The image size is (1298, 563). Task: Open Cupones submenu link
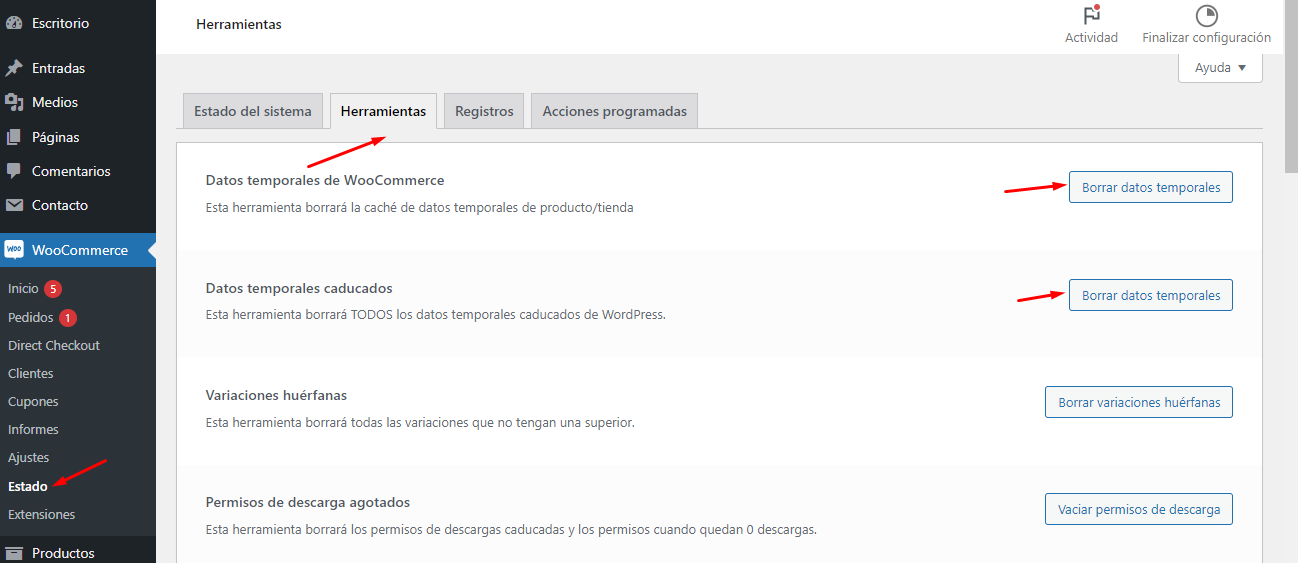[33, 401]
